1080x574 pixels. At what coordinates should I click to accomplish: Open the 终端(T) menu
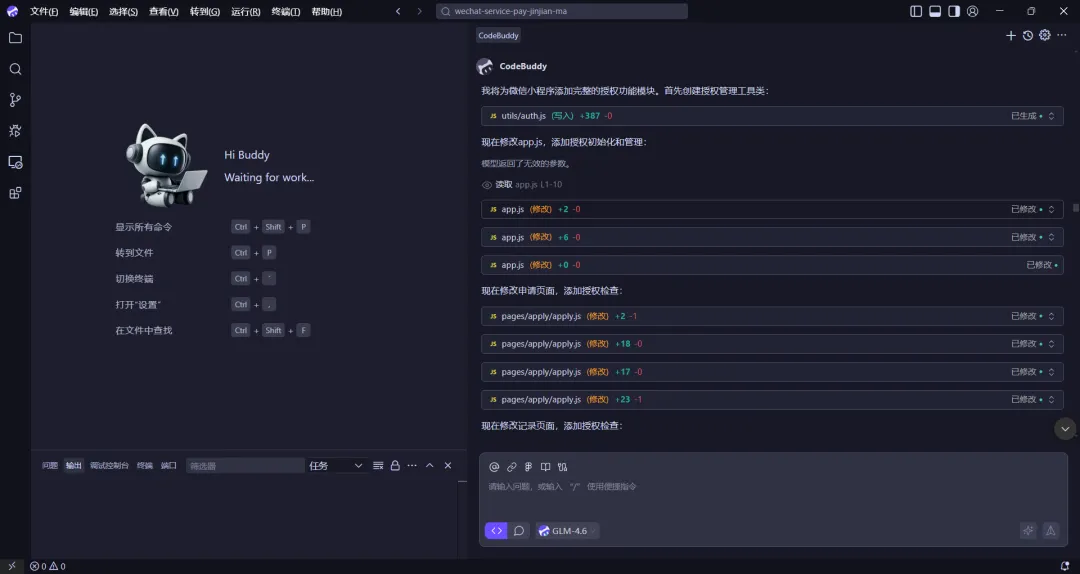(x=286, y=12)
